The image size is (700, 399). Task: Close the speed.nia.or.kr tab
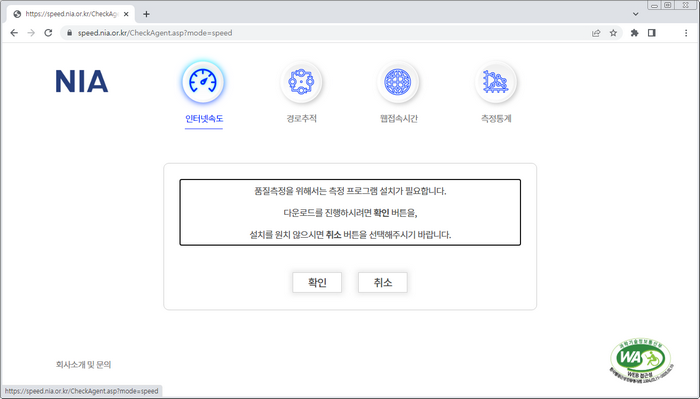point(126,14)
